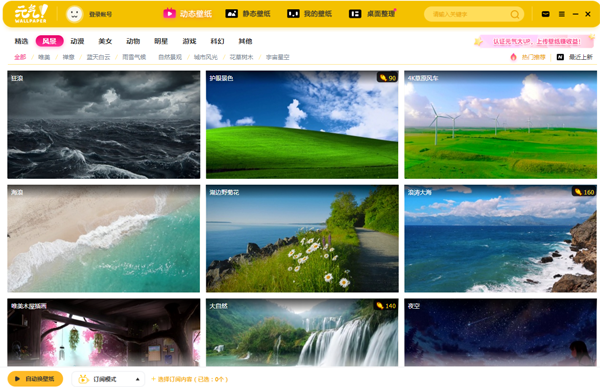Open the 海浪 beach wave wallpaper
Screen dimensions: 600x387
[x=104, y=238]
